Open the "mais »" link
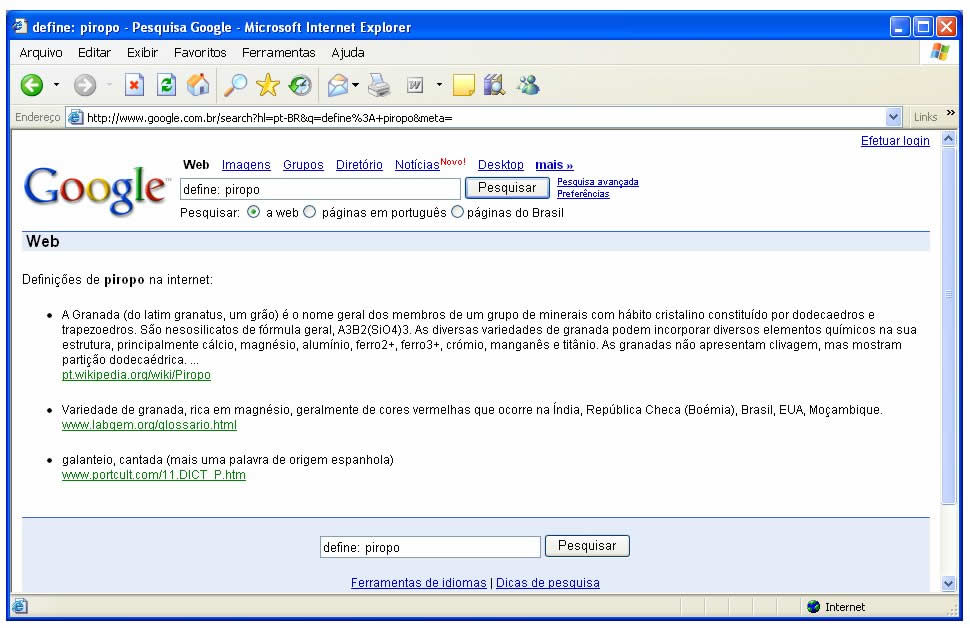The width and height of the screenshot is (970, 628). pyautogui.click(x=554, y=165)
